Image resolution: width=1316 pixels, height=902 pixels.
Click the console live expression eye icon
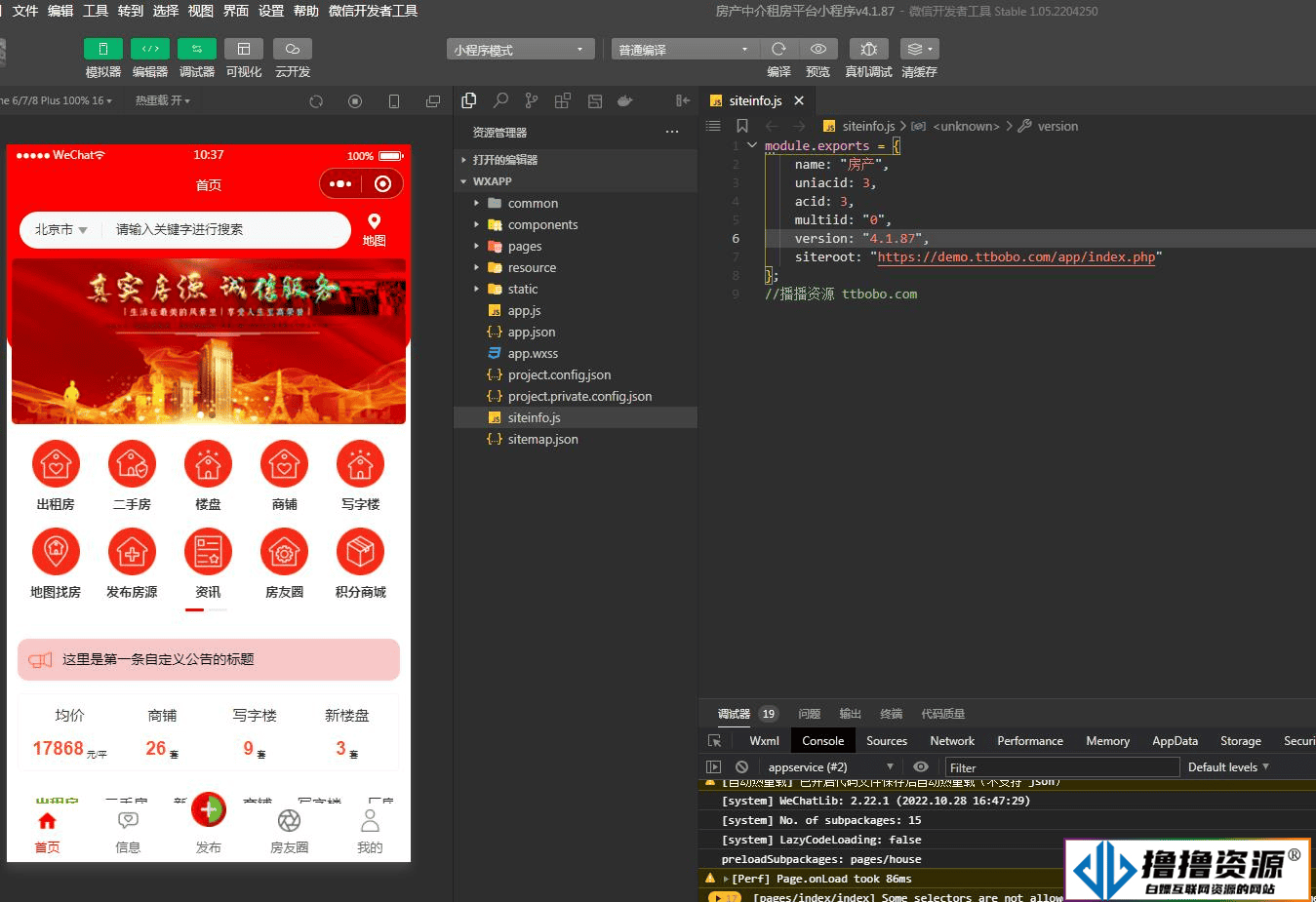pos(920,767)
